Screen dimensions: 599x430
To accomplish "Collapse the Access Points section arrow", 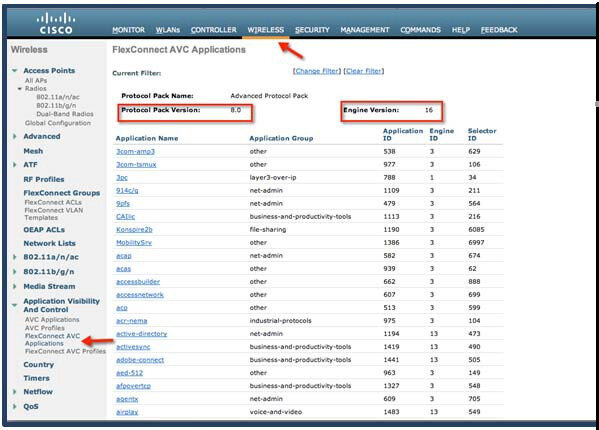I will (15, 71).
